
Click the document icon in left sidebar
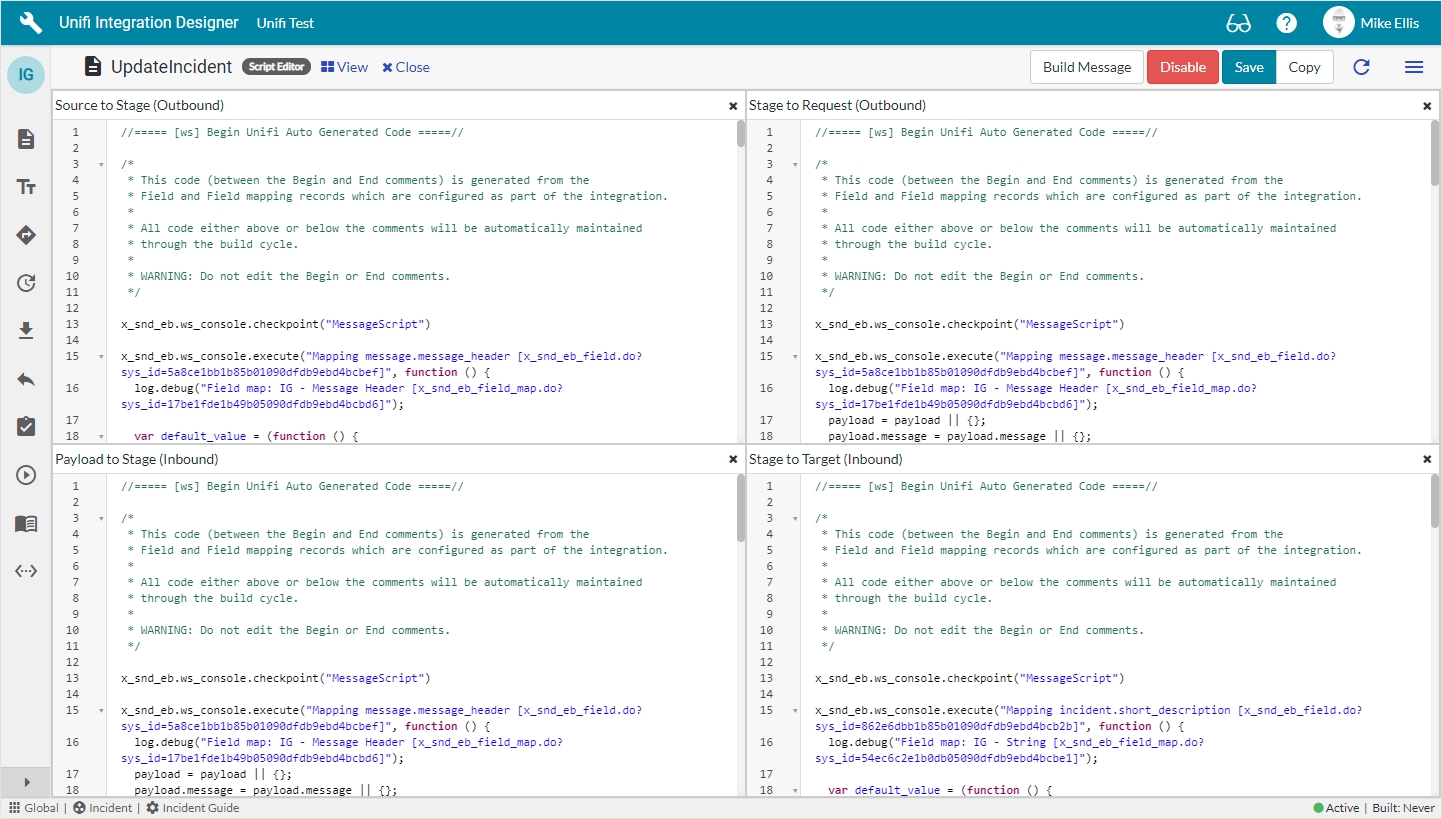tap(26, 139)
